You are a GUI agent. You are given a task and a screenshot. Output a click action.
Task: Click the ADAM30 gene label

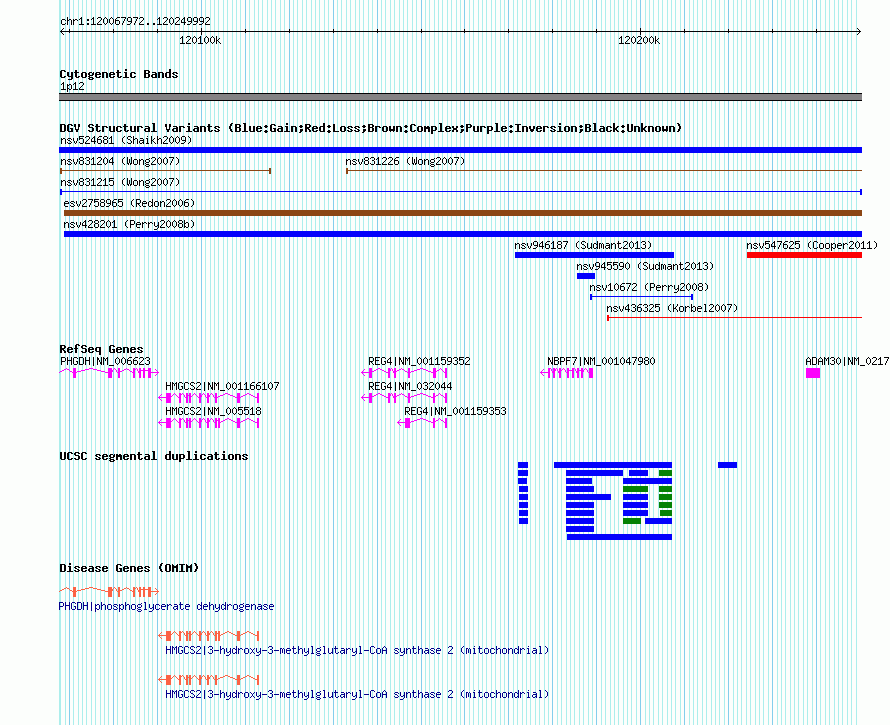(847, 361)
